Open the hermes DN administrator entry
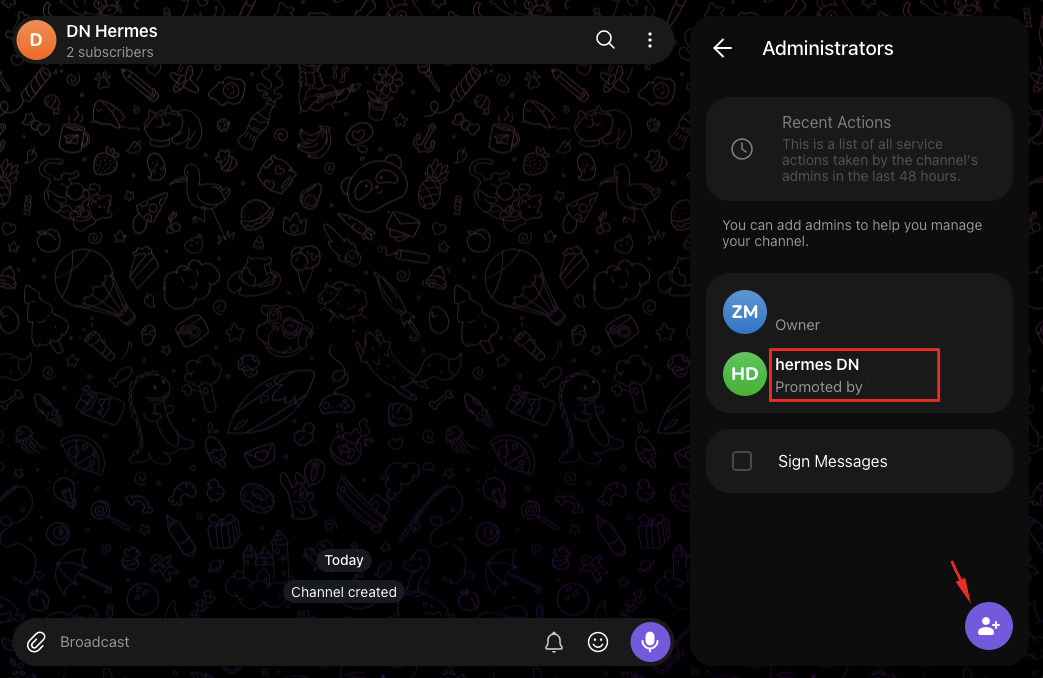Image resolution: width=1043 pixels, height=678 pixels. point(859,375)
